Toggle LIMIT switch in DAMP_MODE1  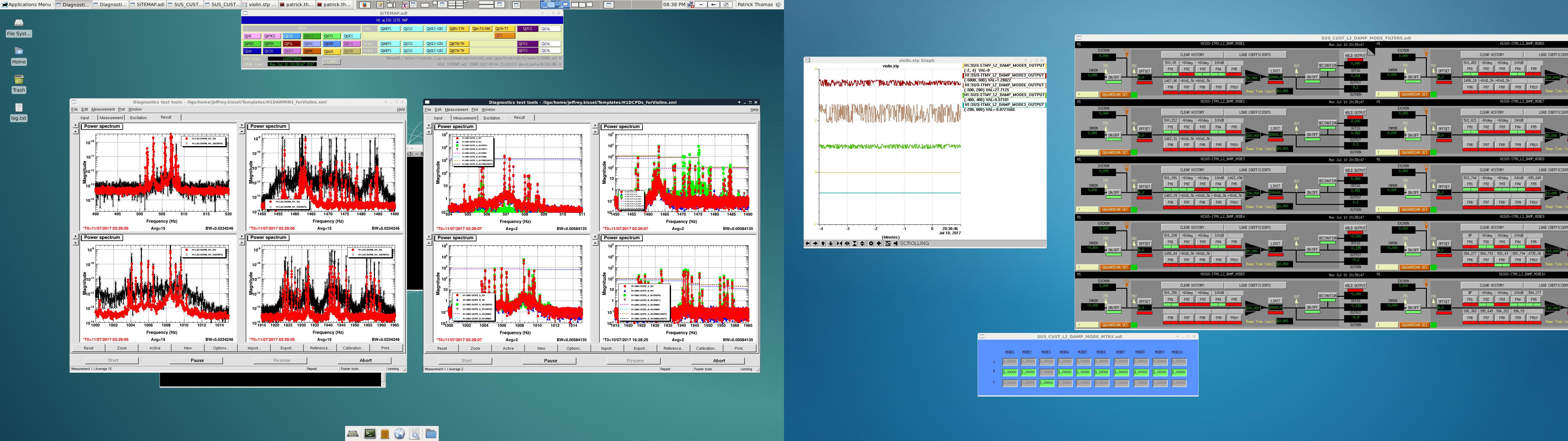(x=1275, y=71)
